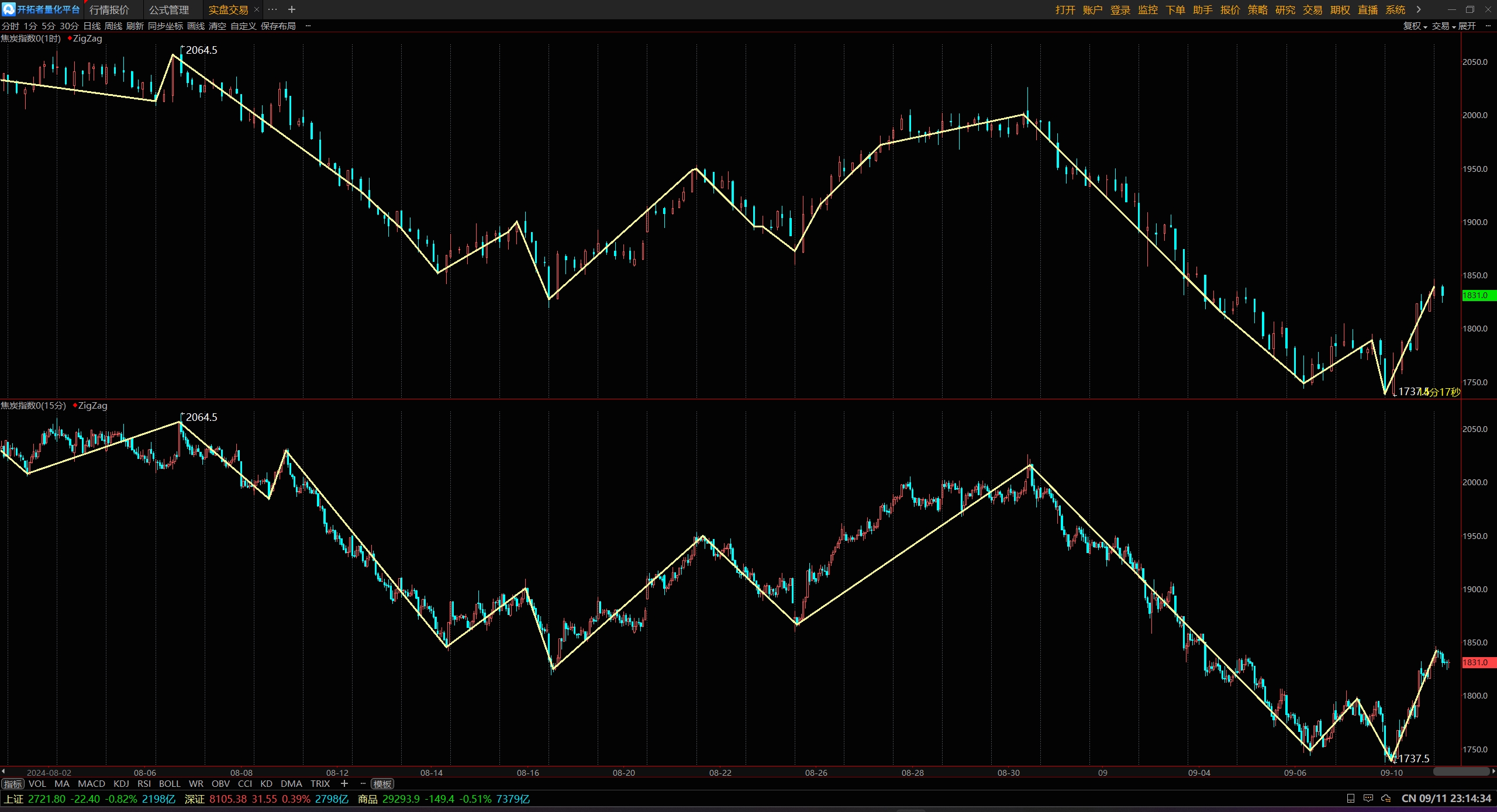Select the KDJ indicator
This screenshot has width=1497, height=812.
point(121,783)
